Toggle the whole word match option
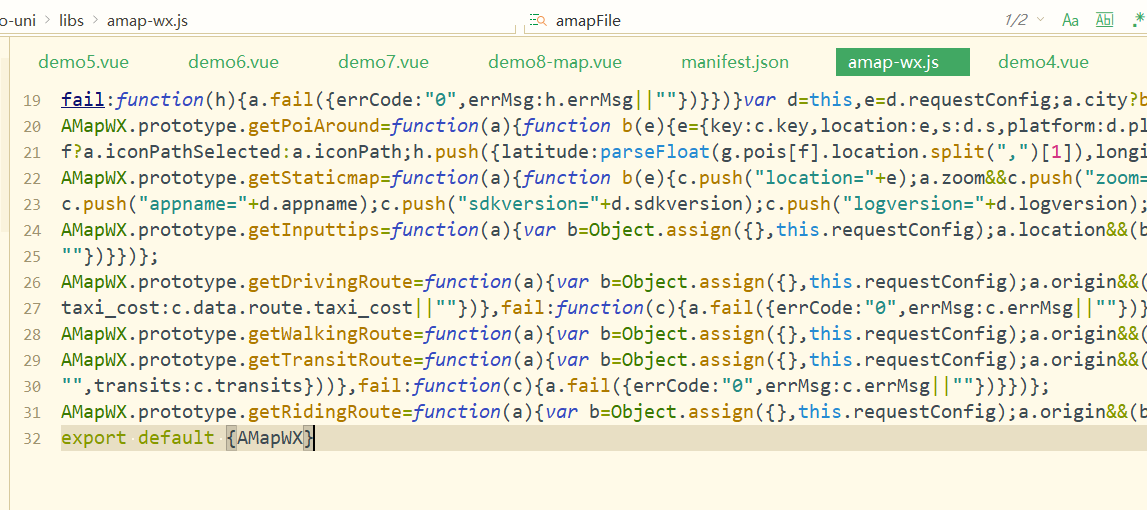This screenshot has height=510, width=1147. click(x=1105, y=20)
